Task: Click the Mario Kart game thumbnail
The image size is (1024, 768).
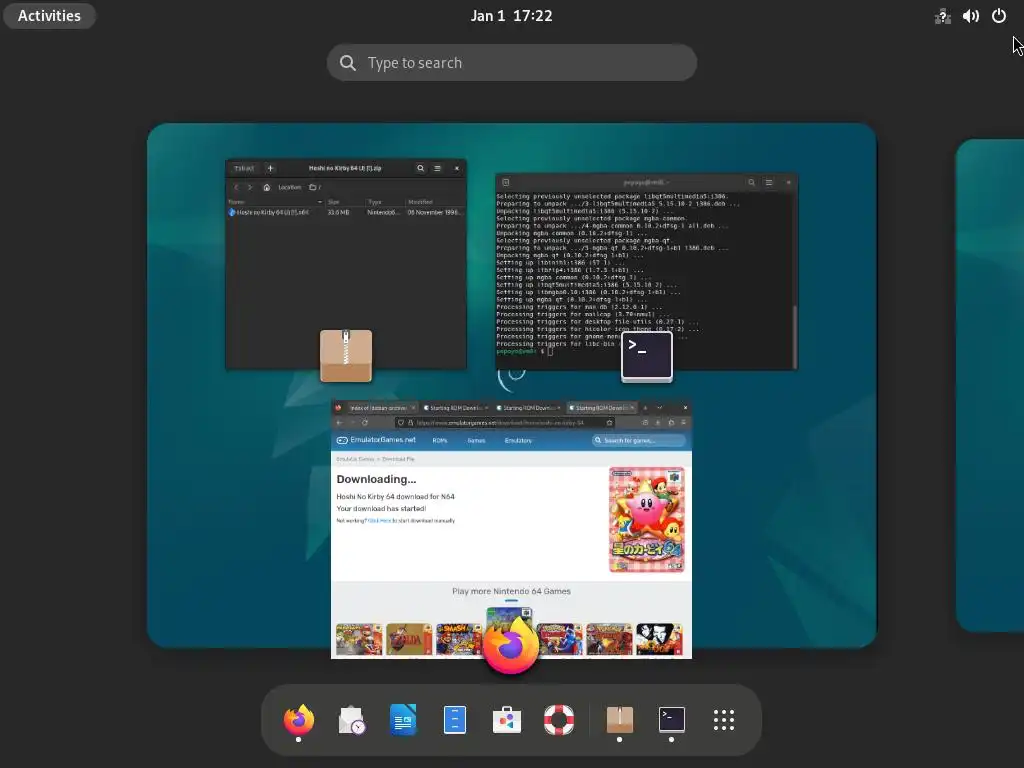Action: coord(359,639)
